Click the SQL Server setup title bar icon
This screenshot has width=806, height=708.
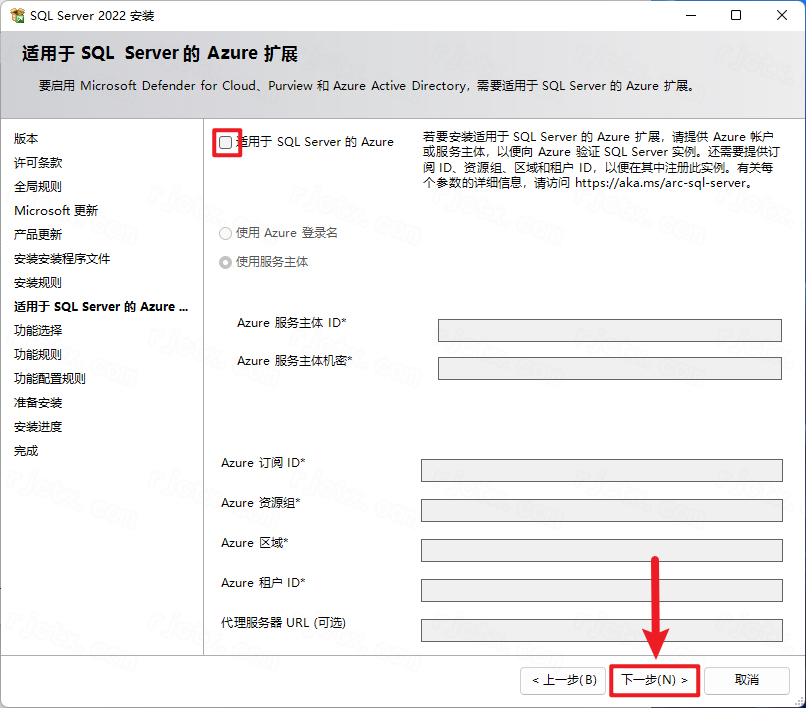coord(17,15)
